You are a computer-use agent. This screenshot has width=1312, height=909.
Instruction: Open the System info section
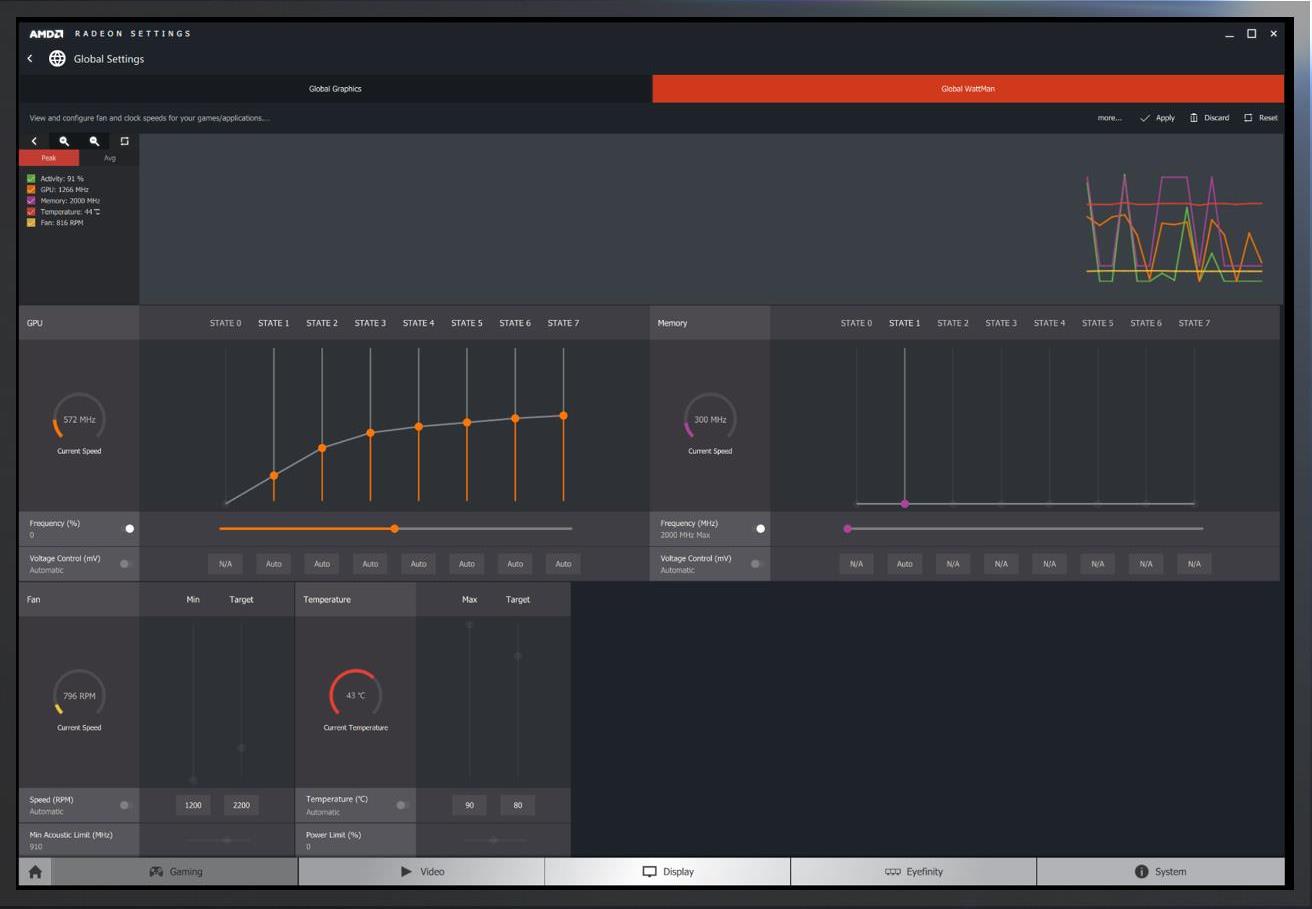click(1160, 872)
